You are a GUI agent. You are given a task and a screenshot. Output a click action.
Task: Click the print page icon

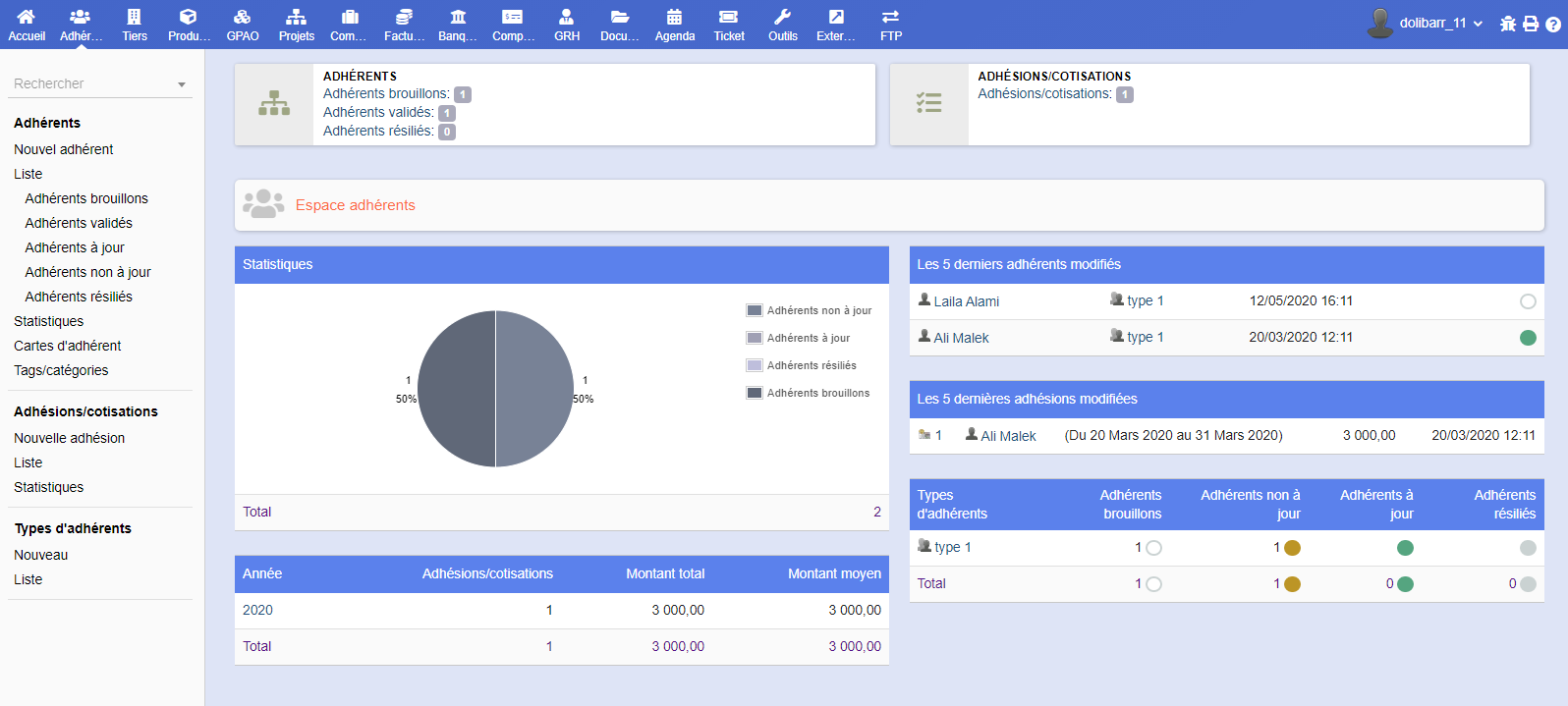(1531, 24)
